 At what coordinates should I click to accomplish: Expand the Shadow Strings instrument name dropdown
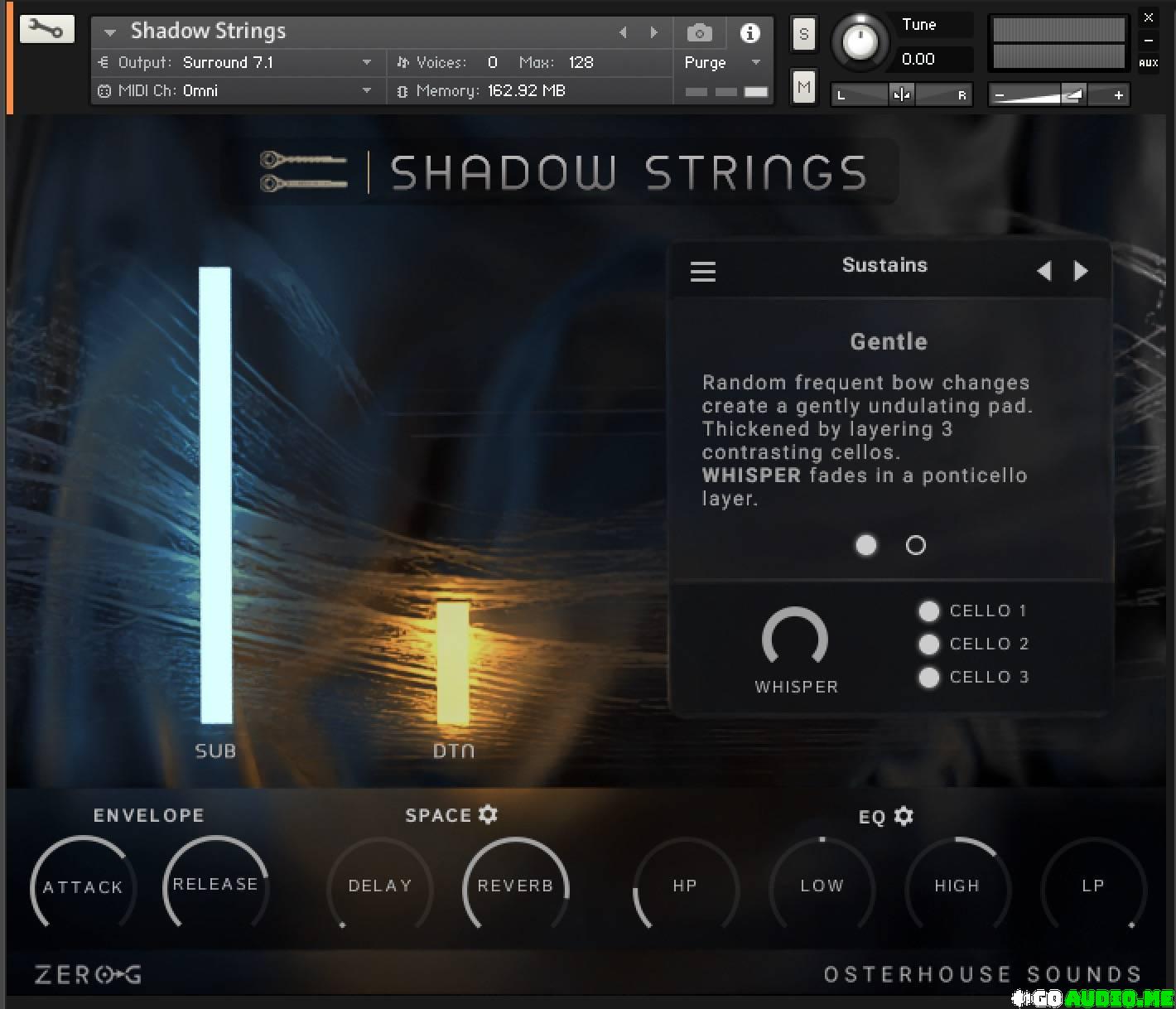tap(109, 33)
